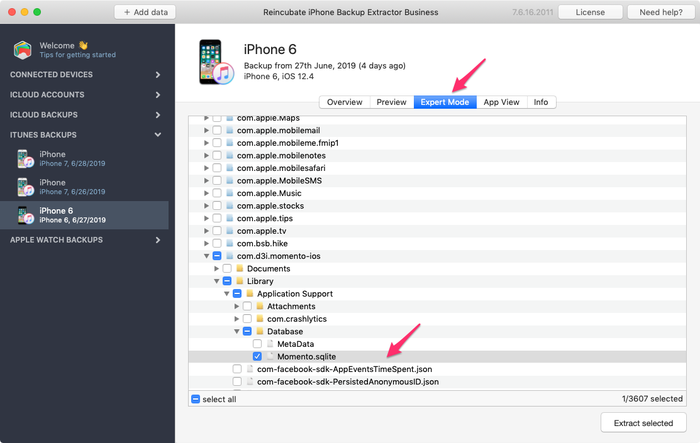Click the Application Support folder icon
This screenshot has height=443, width=700.
[x=250, y=293]
